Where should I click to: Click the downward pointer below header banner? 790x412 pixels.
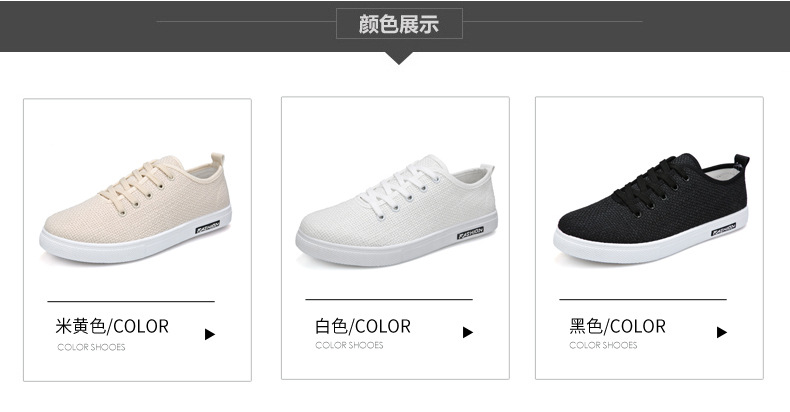[x=399, y=58]
